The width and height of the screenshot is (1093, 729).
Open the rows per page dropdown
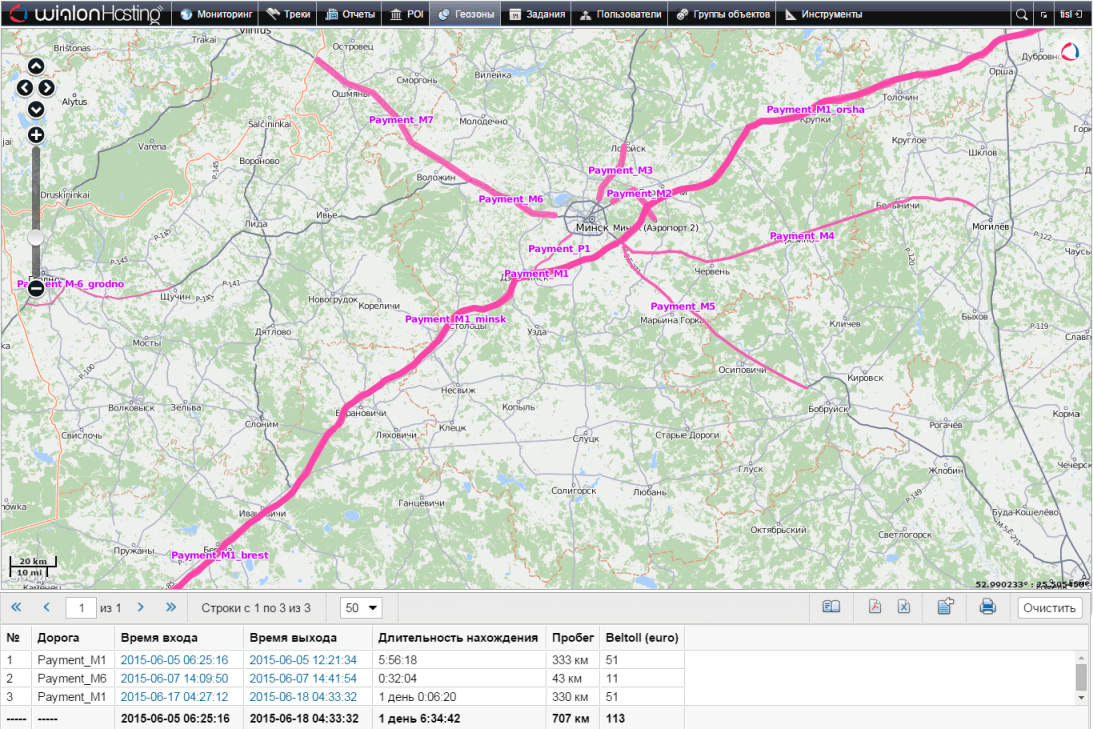coord(362,607)
